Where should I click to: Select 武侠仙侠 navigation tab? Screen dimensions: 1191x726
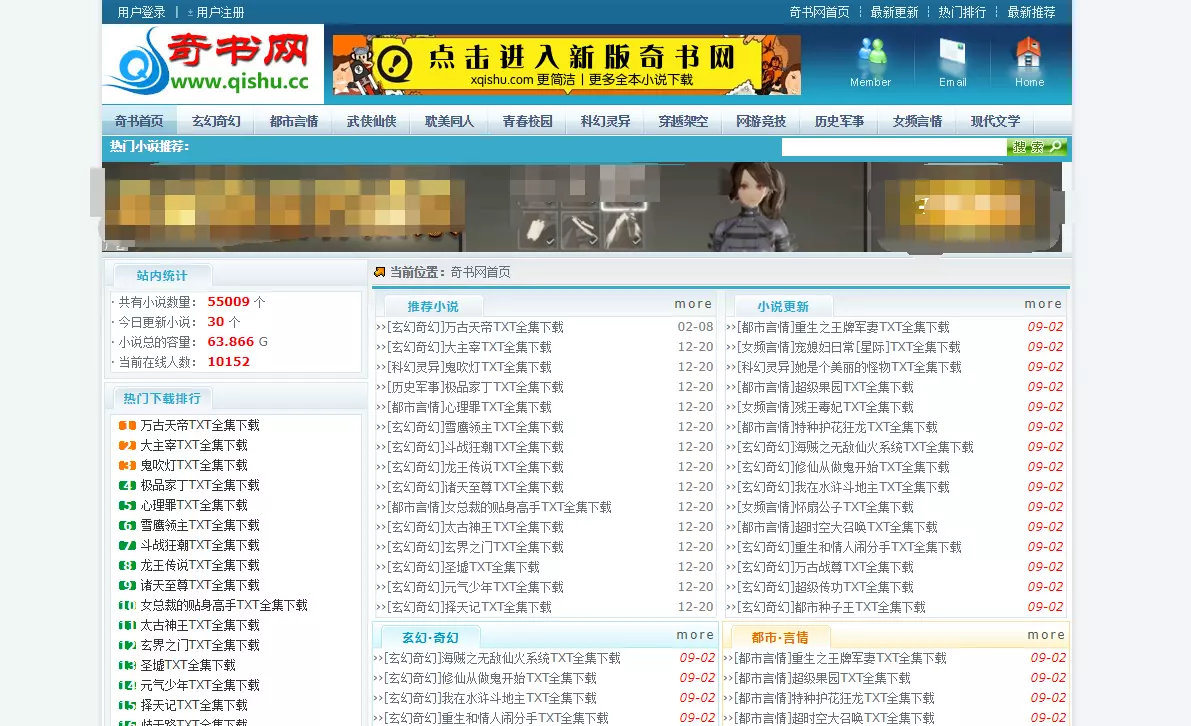click(371, 121)
